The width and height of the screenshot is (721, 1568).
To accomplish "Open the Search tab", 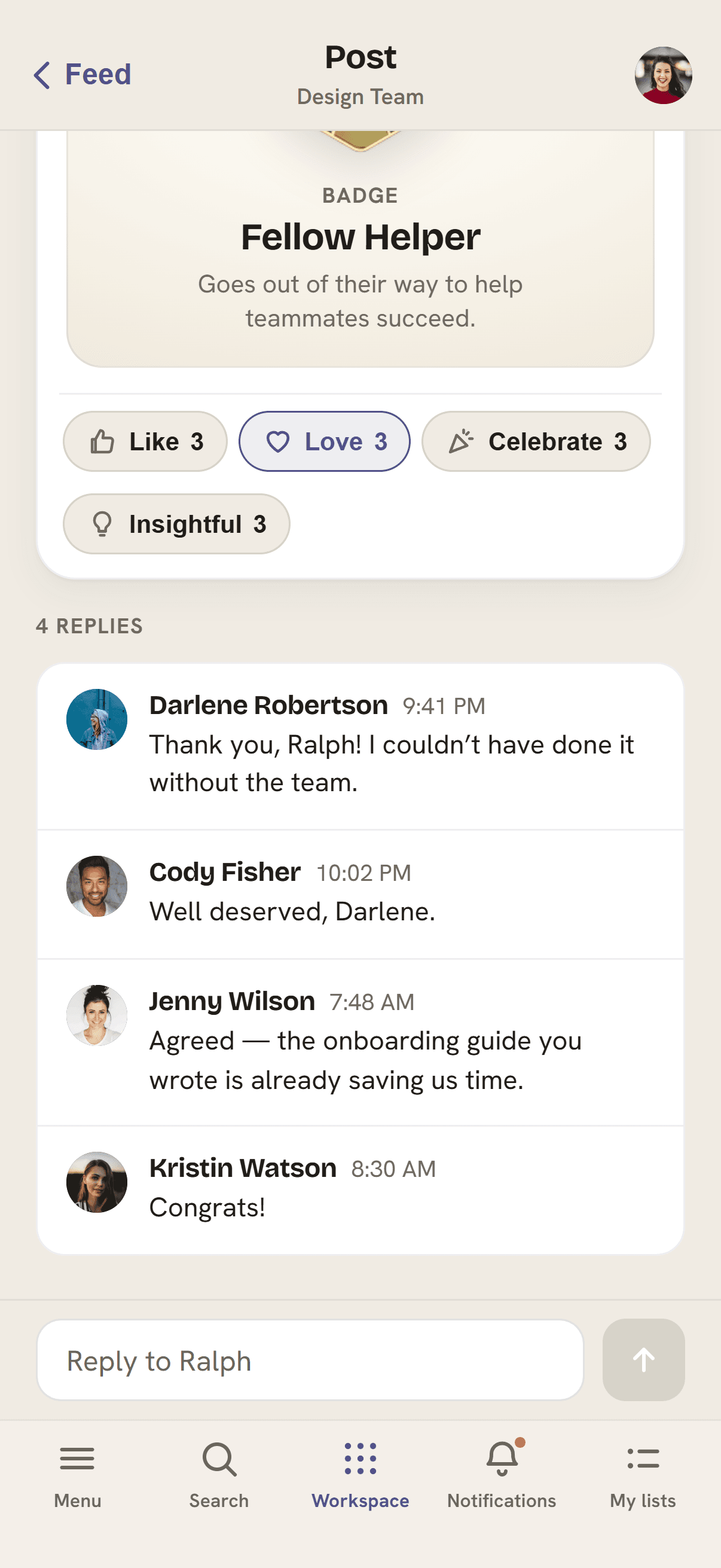I will [x=219, y=1475].
